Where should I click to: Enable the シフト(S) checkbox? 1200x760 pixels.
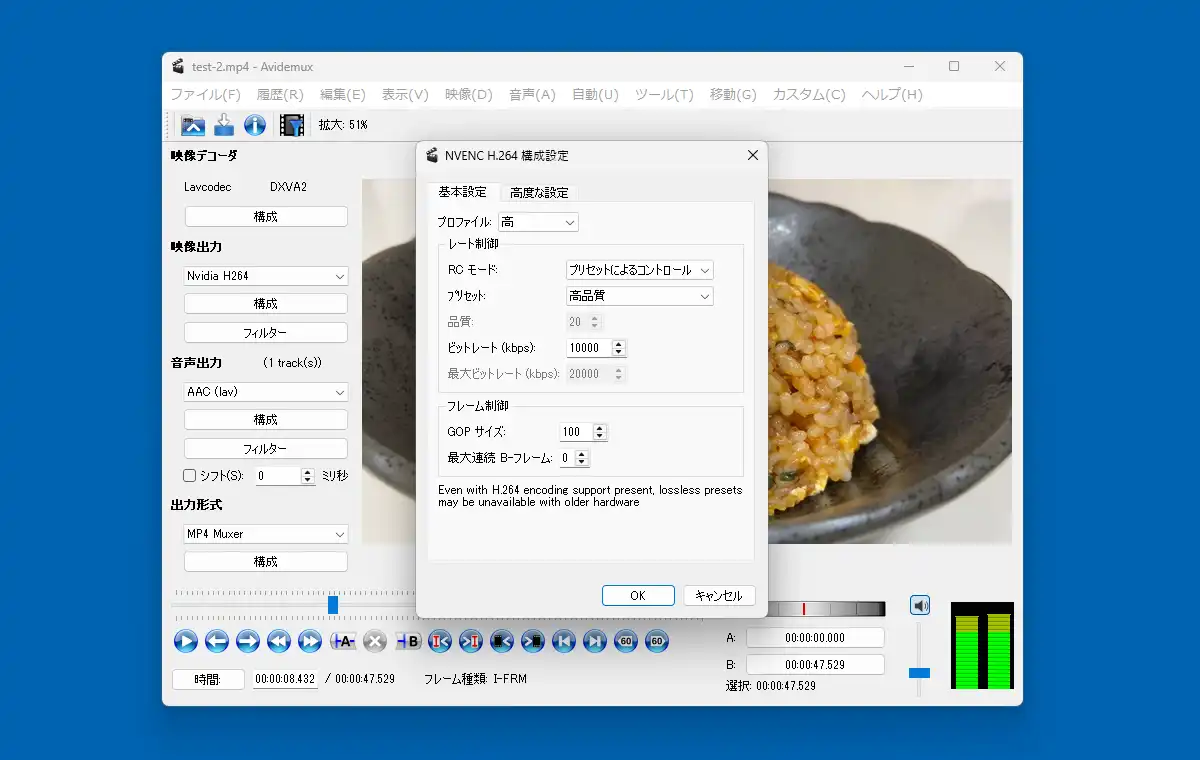point(189,476)
